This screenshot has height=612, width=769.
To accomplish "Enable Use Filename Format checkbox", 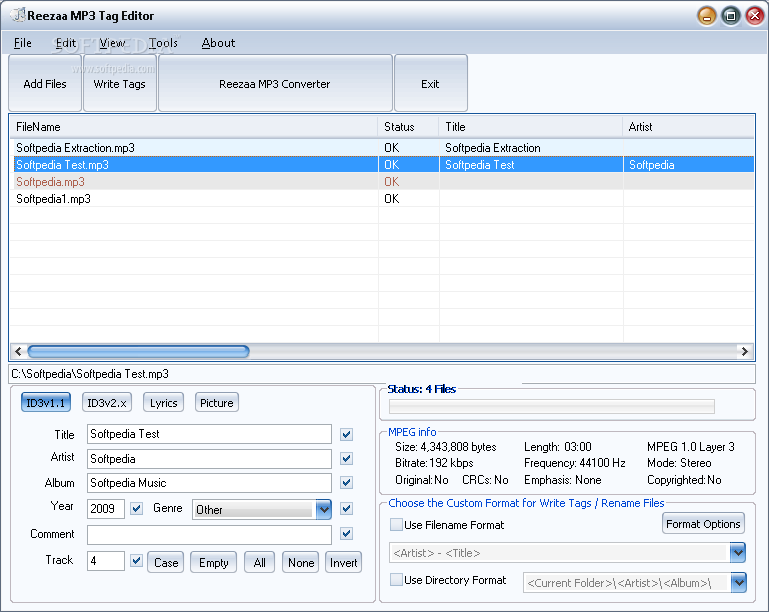I will (x=396, y=524).
